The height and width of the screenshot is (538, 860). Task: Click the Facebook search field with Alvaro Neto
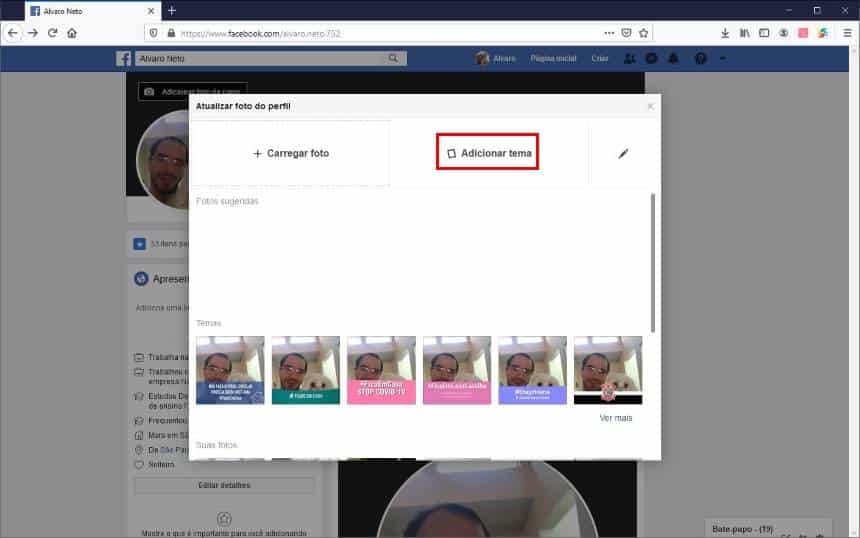pos(261,58)
